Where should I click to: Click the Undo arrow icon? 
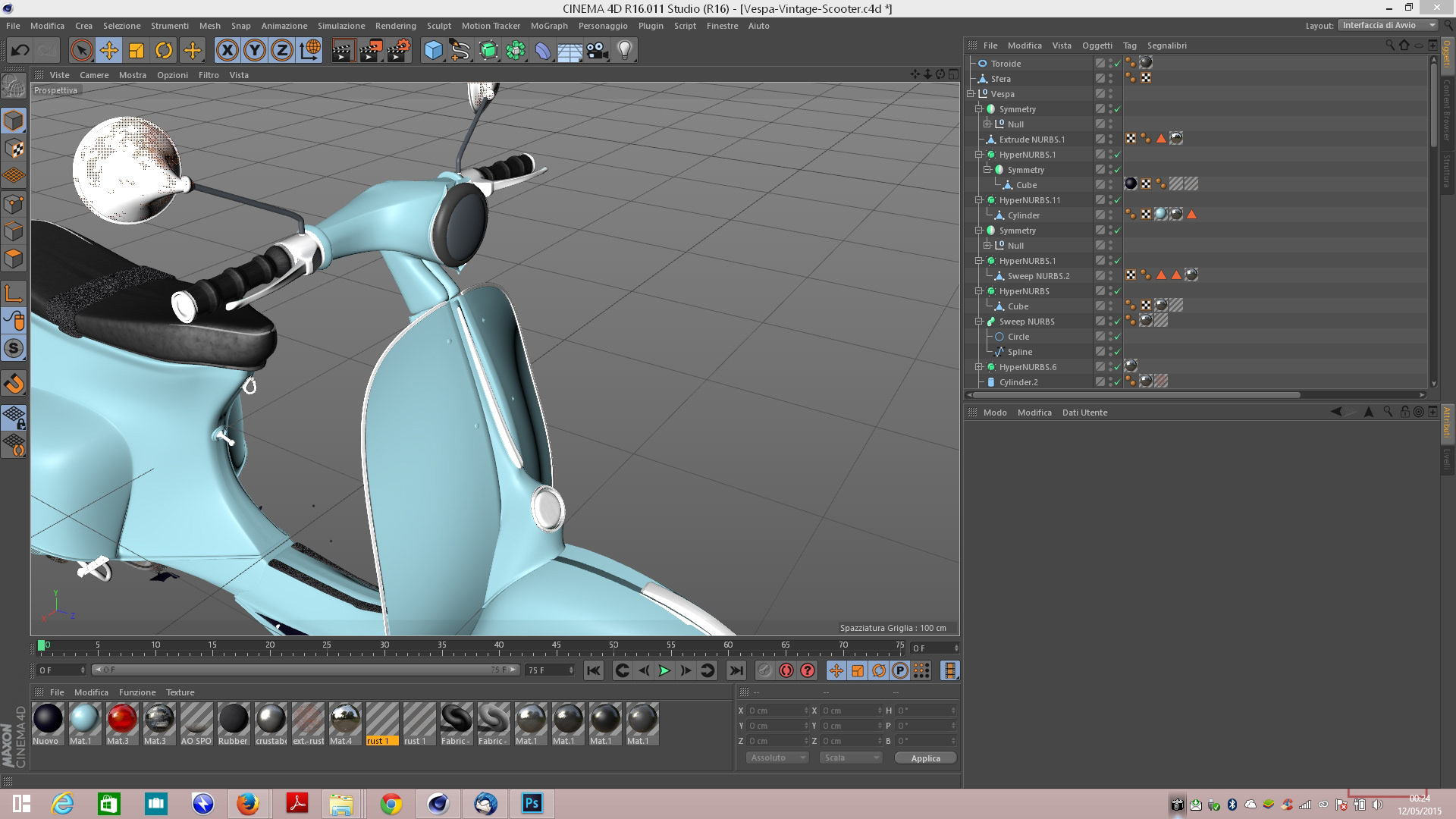coord(20,51)
